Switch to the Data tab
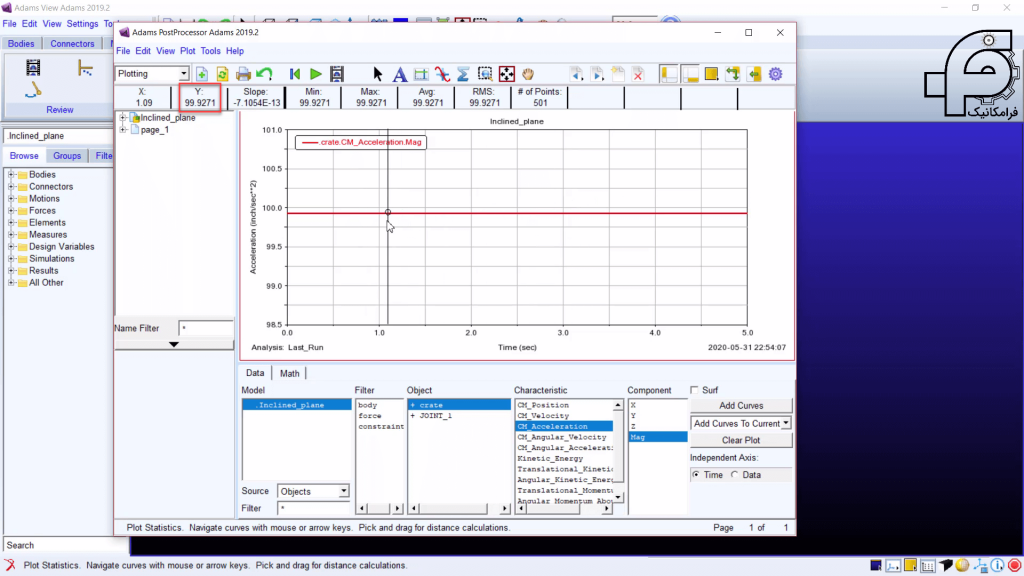This screenshot has height=576, width=1024. [255, 373]
